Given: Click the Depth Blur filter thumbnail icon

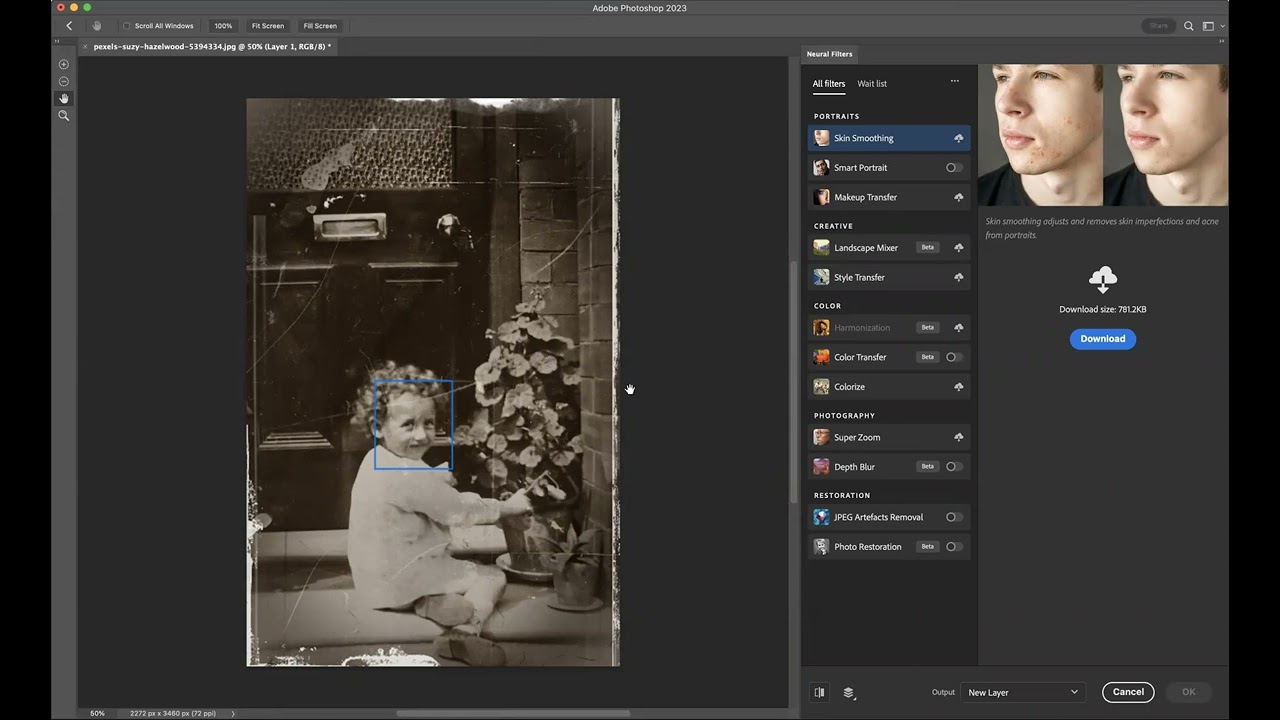Looking at the screenshot, I should click(821, 466).
